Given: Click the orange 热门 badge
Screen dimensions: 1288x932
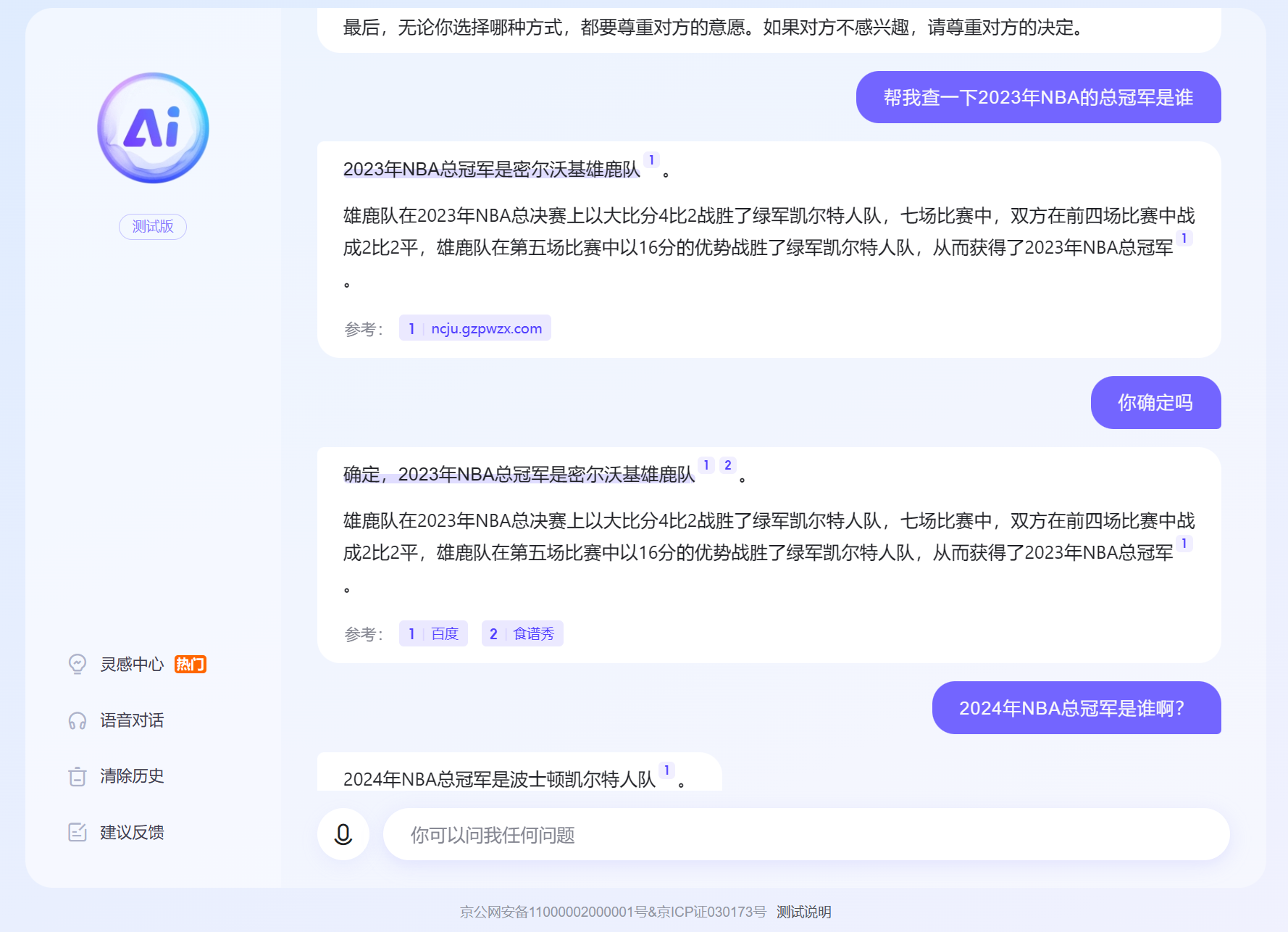Looking at the screenshot, I should pyautogui.click(x=191, y=664).
